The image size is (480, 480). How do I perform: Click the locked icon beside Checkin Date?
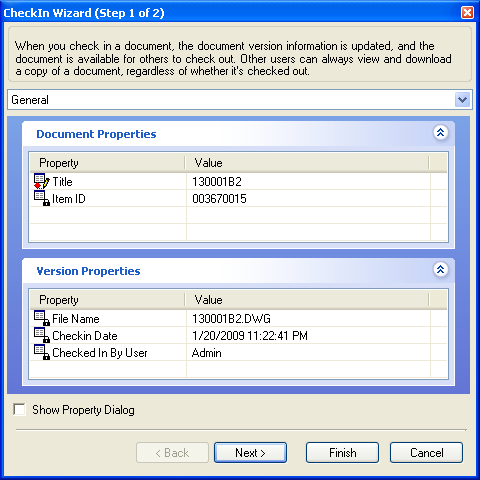coord(42,335)
